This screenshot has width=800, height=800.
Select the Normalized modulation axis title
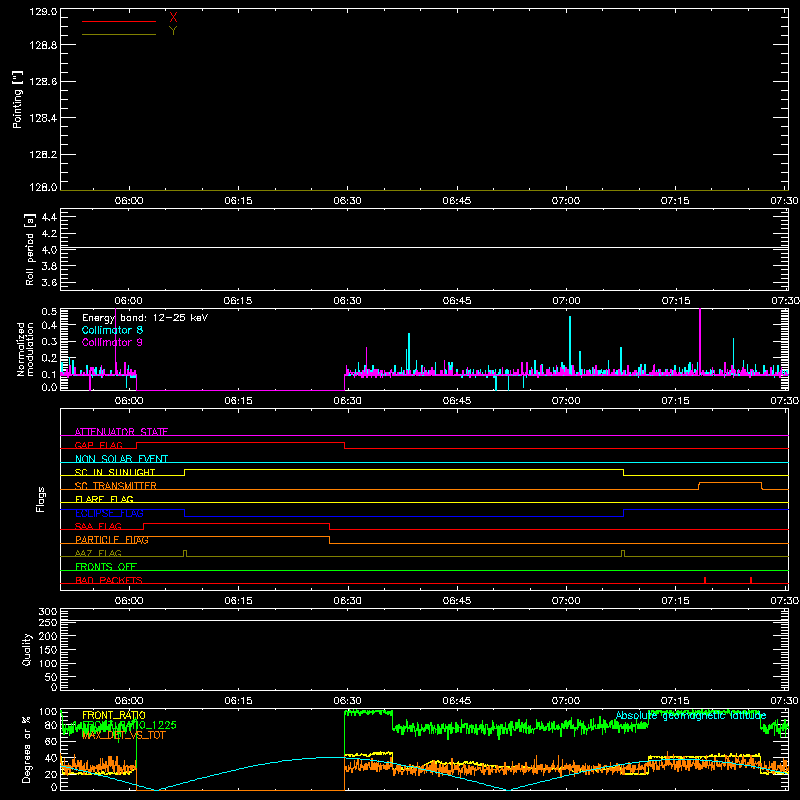[25, 349]
